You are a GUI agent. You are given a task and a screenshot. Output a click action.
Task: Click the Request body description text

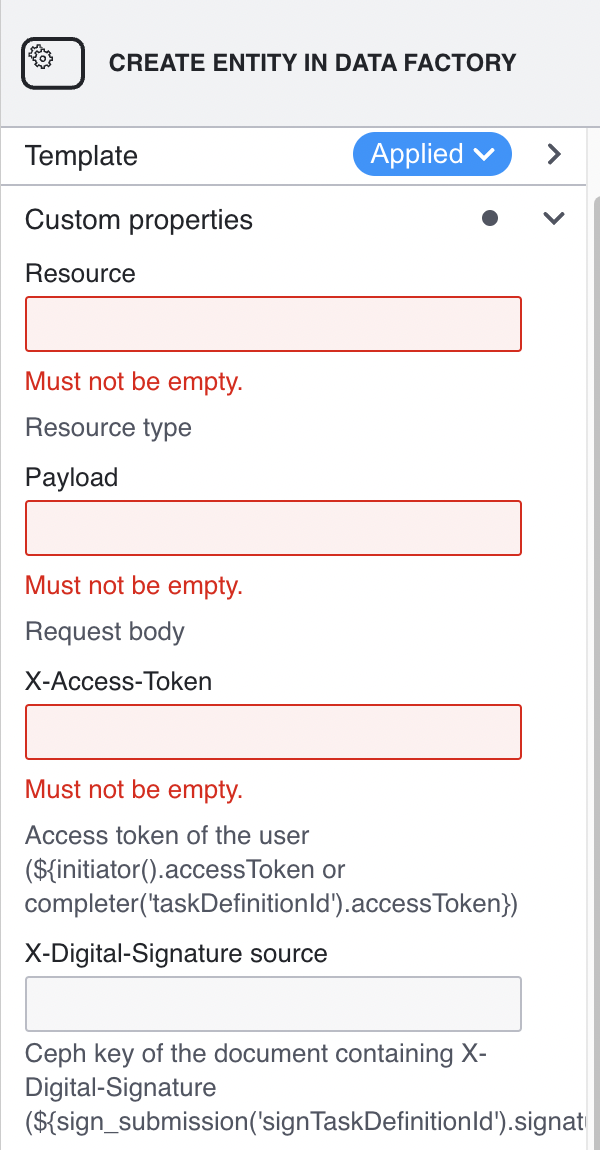(x=105, y=632)
